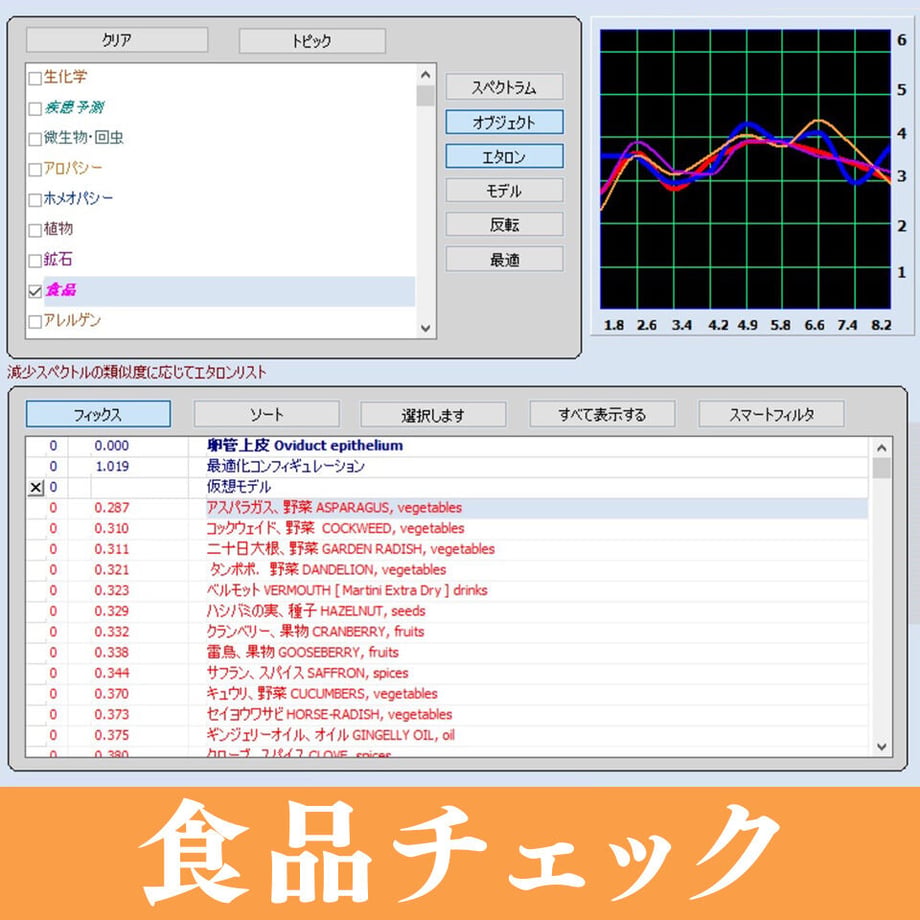
Task: Open the スマートフィルタ button
Action: (771, 414)
